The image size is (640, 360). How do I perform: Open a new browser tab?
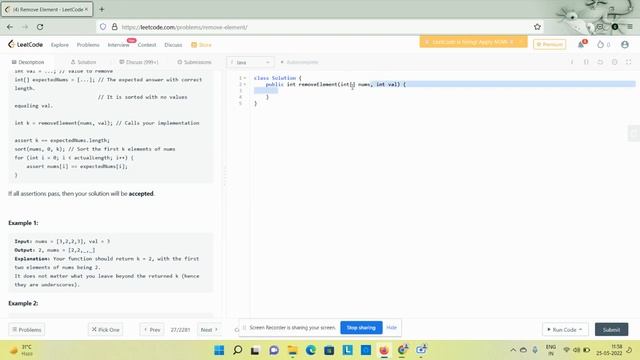(102, 9)
